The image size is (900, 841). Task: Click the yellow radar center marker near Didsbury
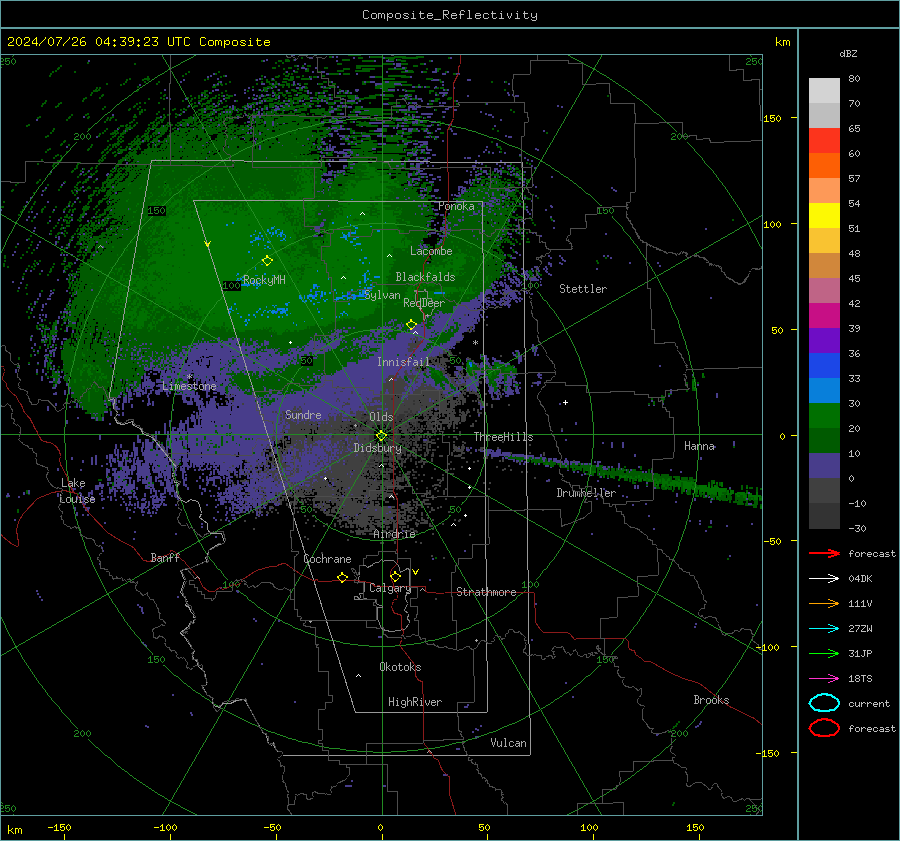click(x=381, y=436)
